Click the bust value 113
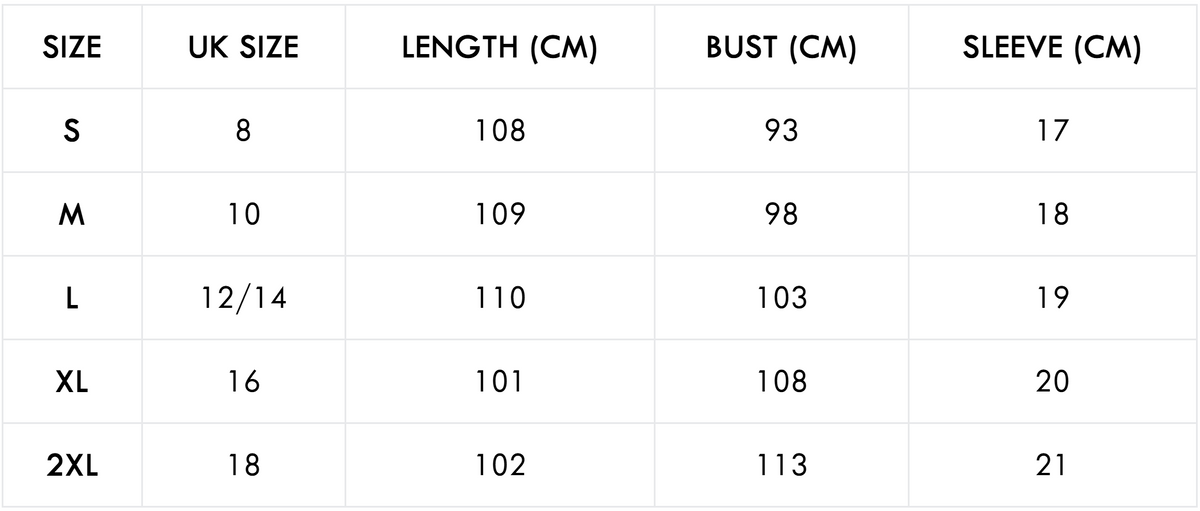This screenshot has width=1200, height=511. click(x=781, y=465)
